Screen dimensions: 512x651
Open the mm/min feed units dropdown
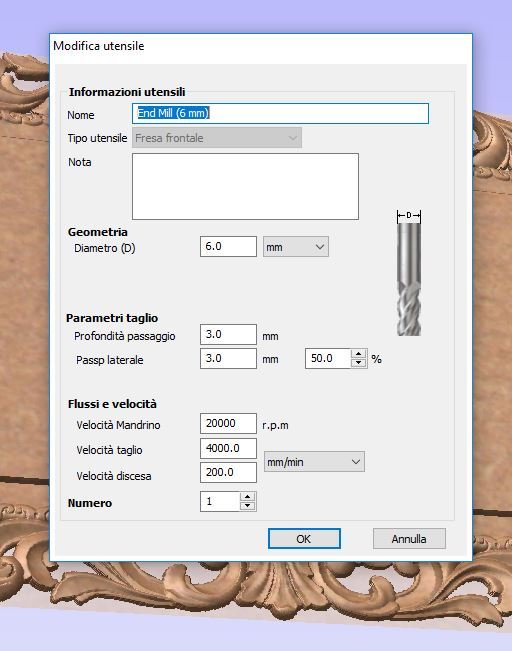tap(314, 462)
